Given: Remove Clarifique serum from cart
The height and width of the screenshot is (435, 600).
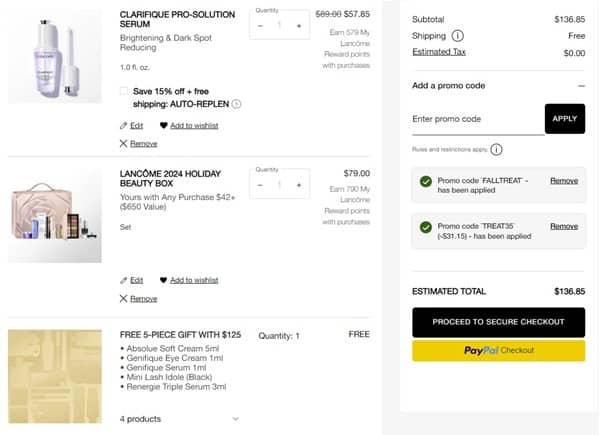Looking at the screenshot, I should coord(138,144).
